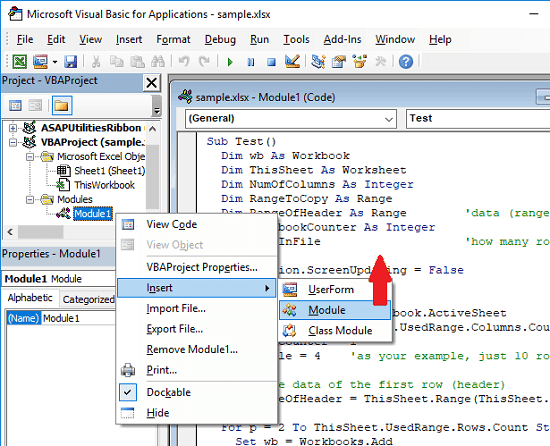Switch to Categorized properties tab
The height and width of the screenshot is (446, 550).
coord(88,299)
